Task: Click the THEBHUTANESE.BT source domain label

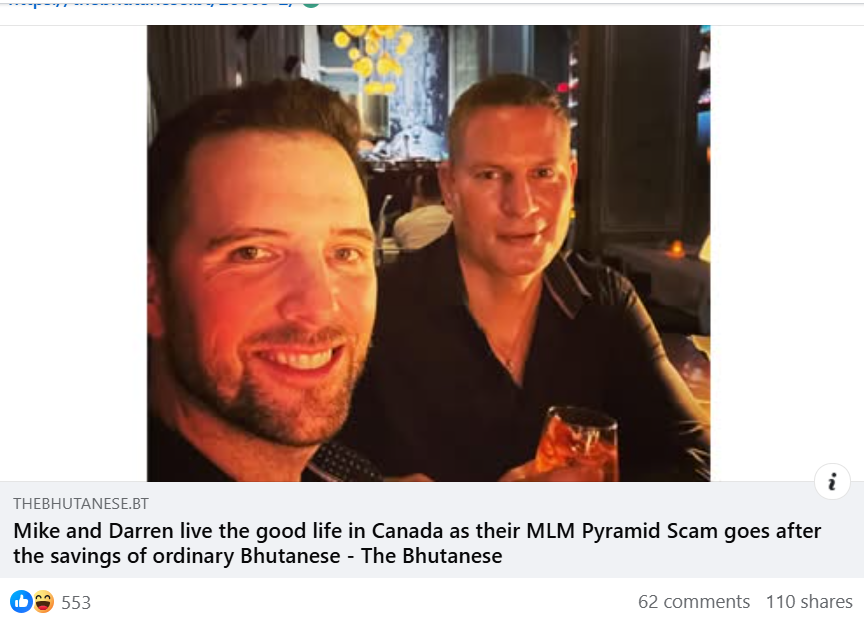Action: pos(81,504)
